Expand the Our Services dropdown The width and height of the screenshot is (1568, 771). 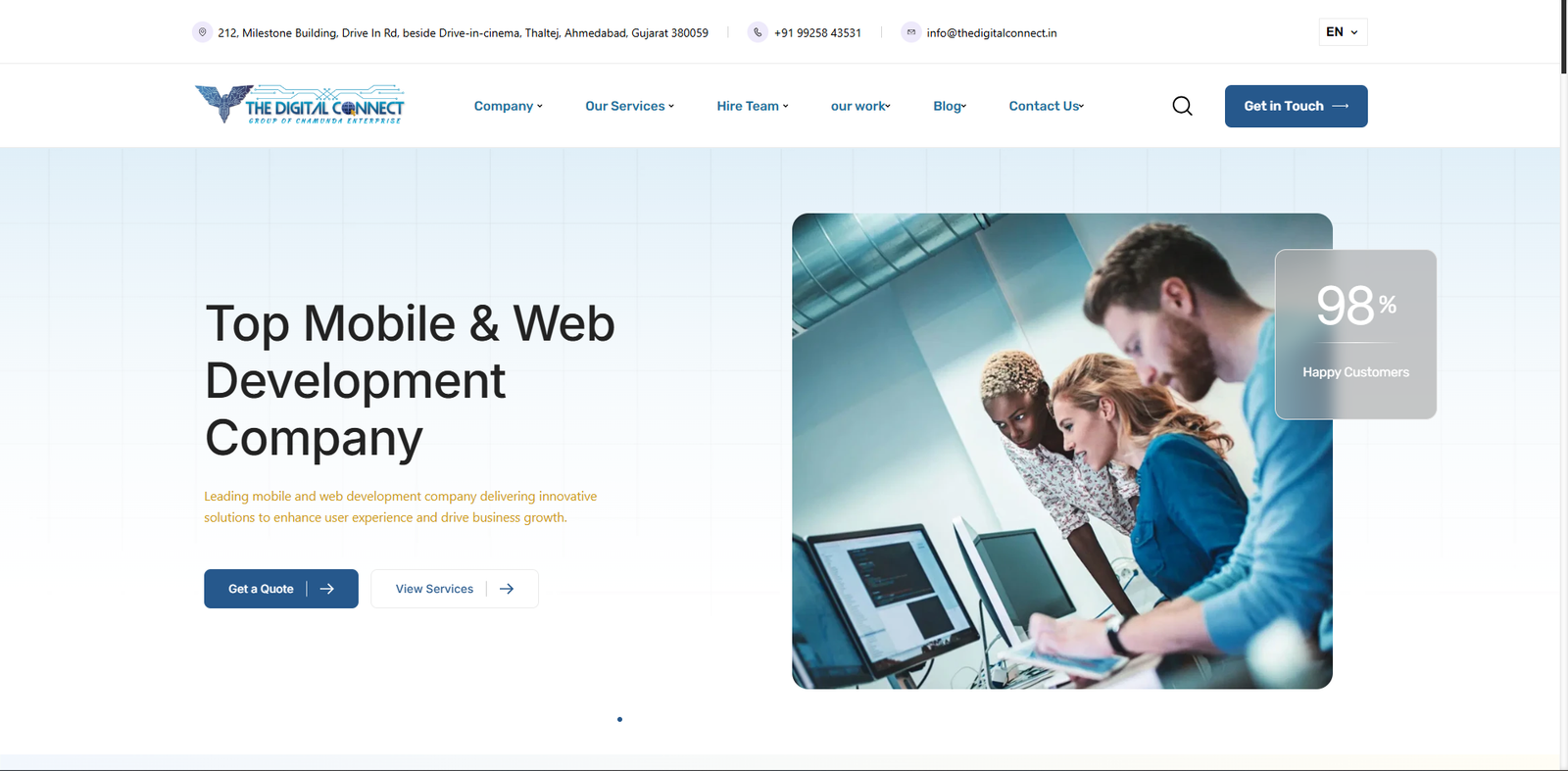(x=629, y=106)
